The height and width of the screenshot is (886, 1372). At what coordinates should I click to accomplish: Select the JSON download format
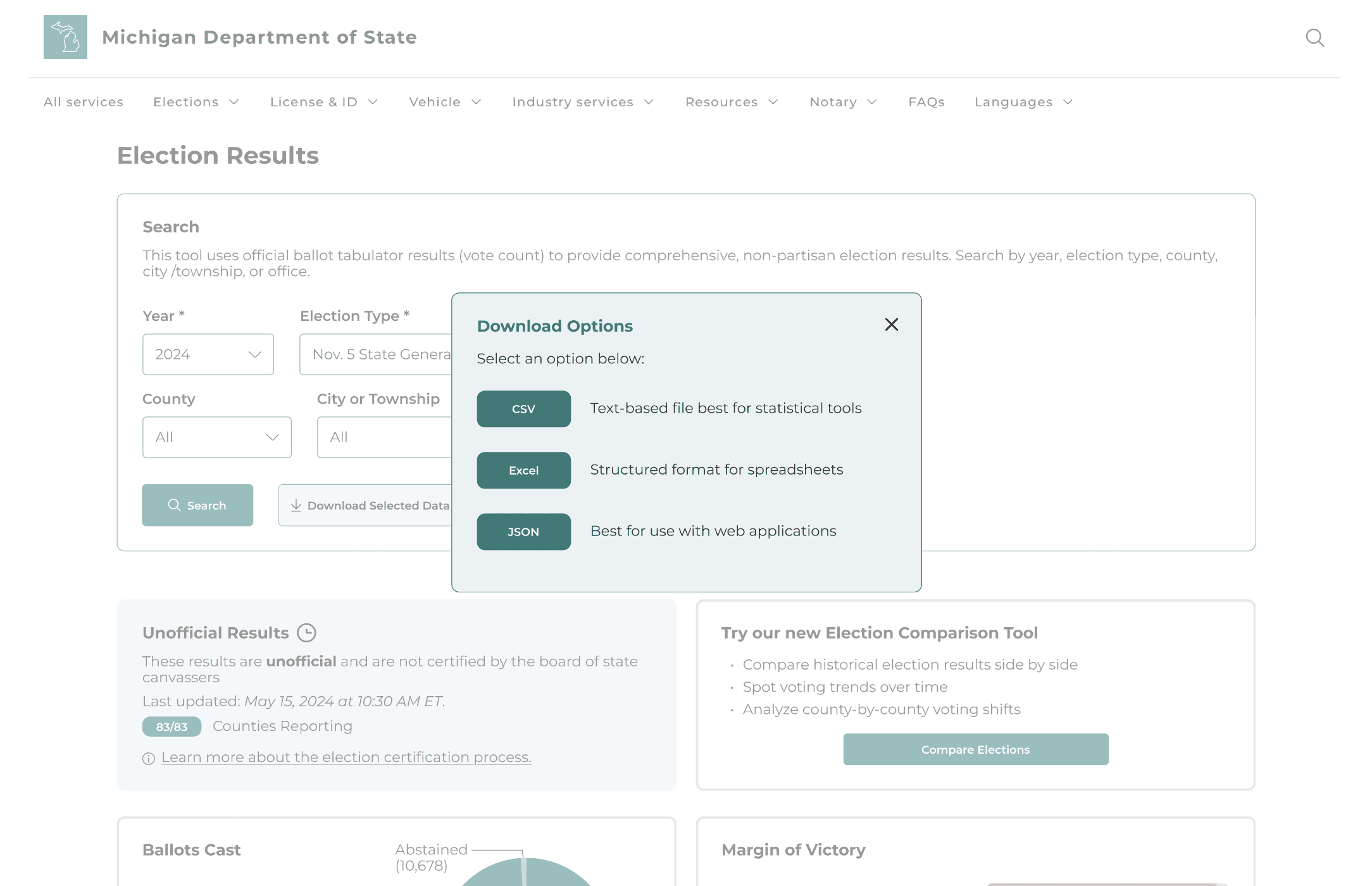click(x=523, y=532)
